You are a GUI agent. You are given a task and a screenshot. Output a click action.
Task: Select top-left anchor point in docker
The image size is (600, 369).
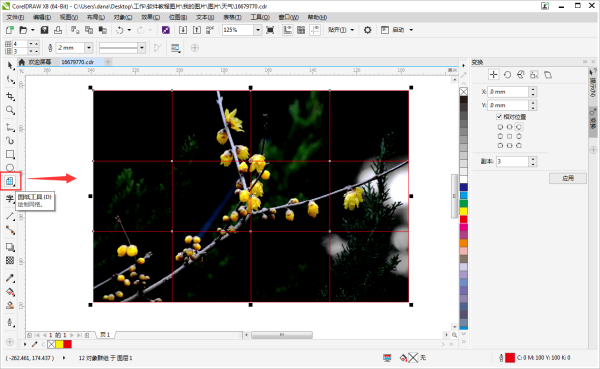[500, 127]
